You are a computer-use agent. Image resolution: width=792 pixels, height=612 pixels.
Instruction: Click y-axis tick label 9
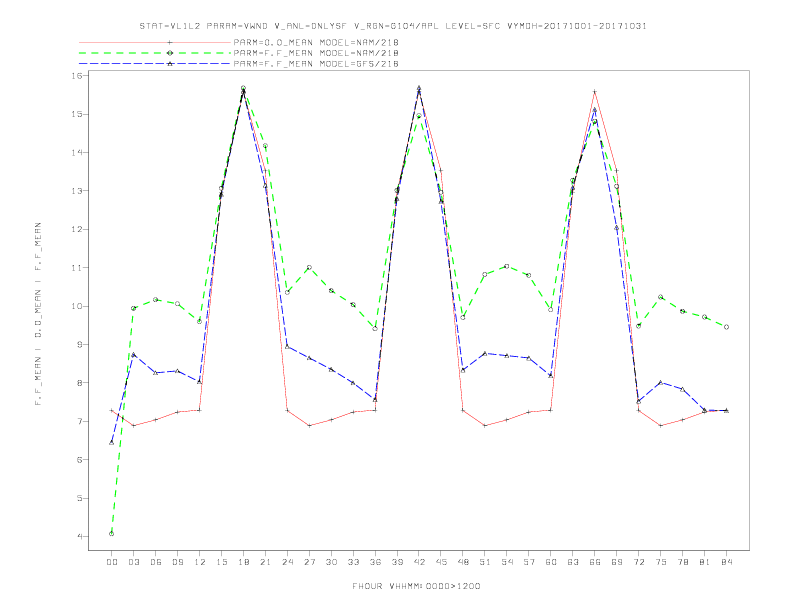[79, 344]
